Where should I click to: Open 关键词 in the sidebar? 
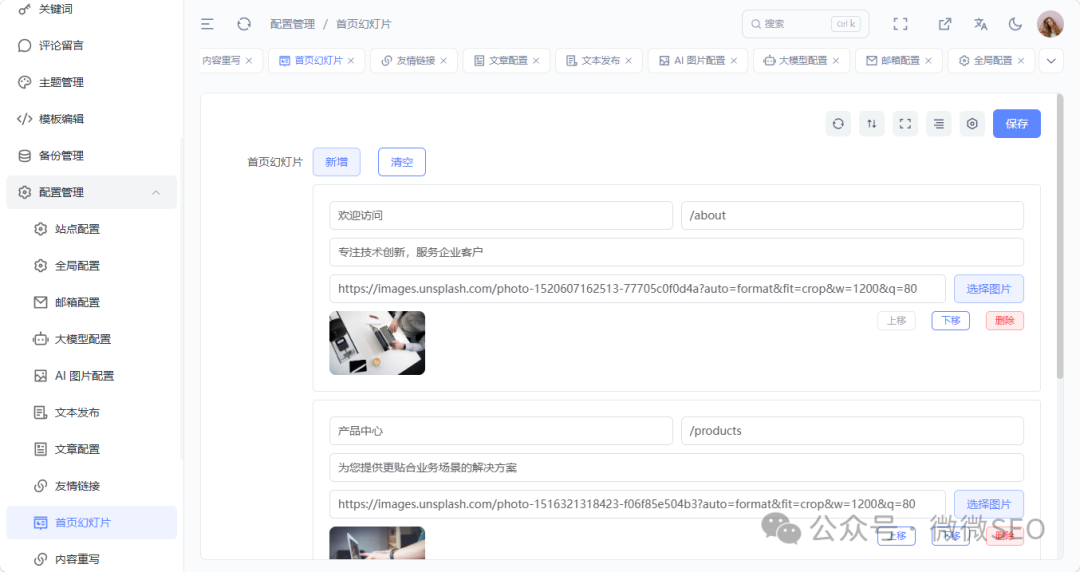click(92, 9)
